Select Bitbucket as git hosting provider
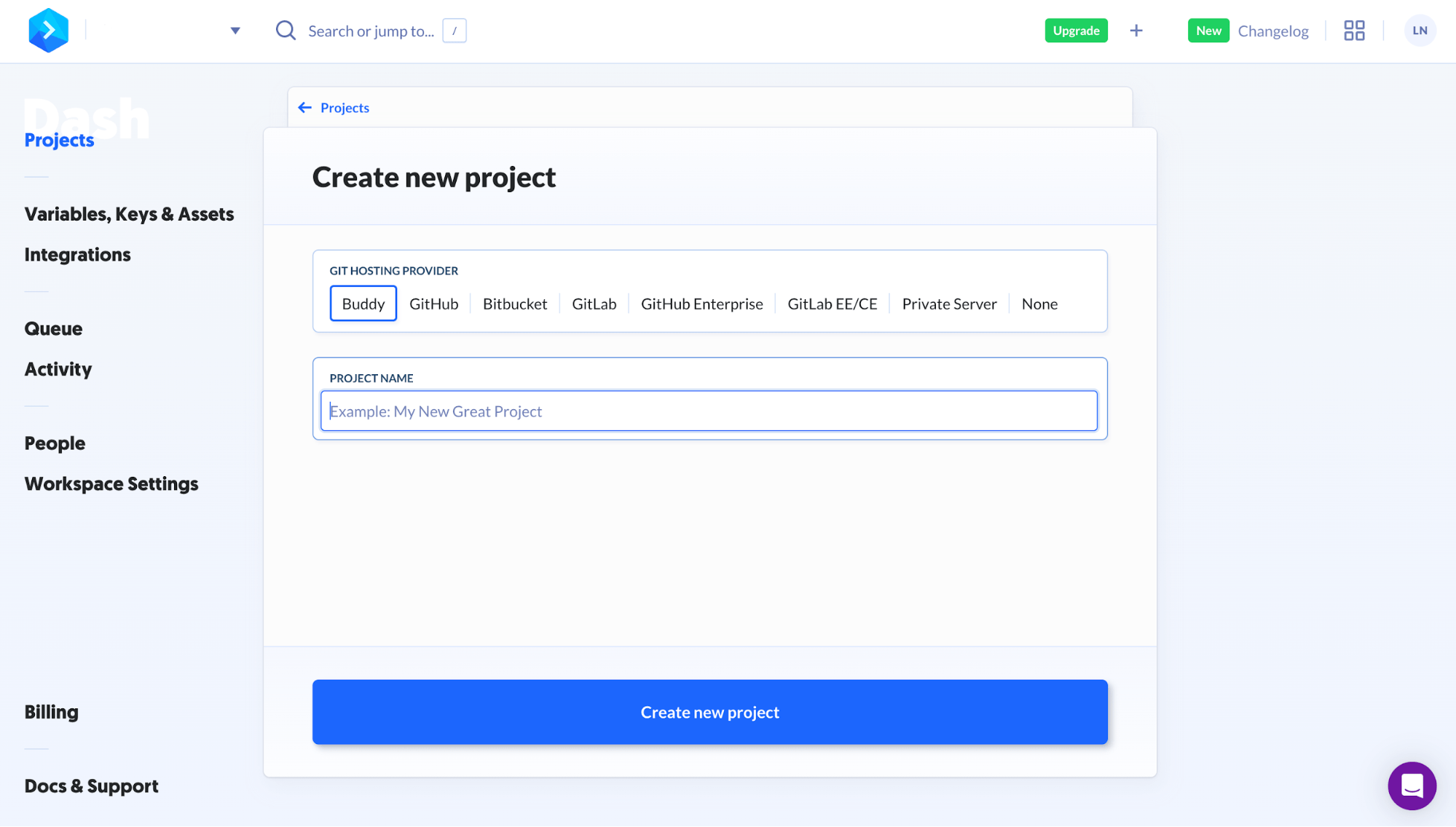 pos(515,304)
